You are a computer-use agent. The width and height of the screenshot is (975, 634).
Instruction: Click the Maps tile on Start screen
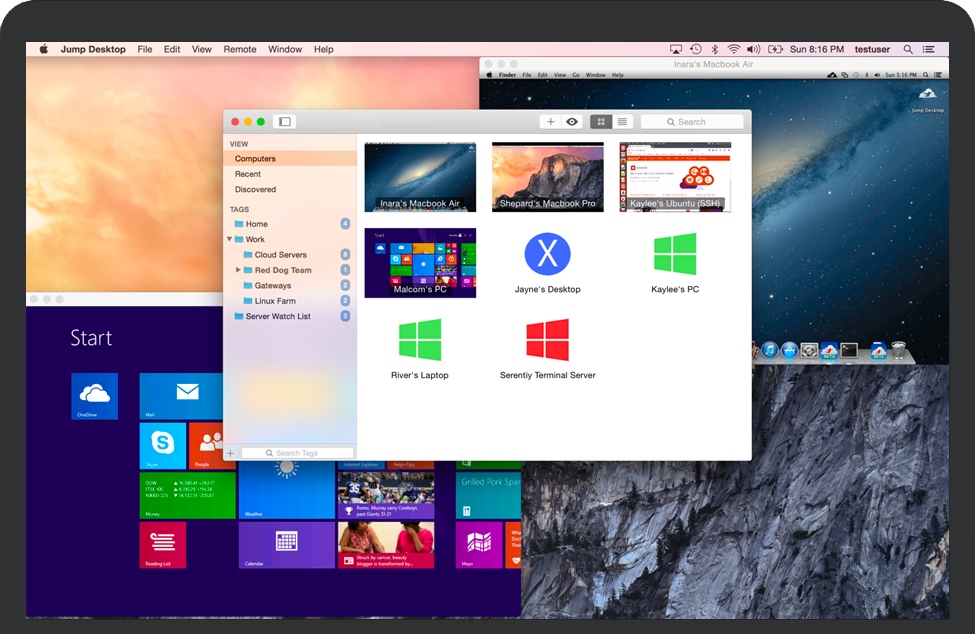coord(479,545)
